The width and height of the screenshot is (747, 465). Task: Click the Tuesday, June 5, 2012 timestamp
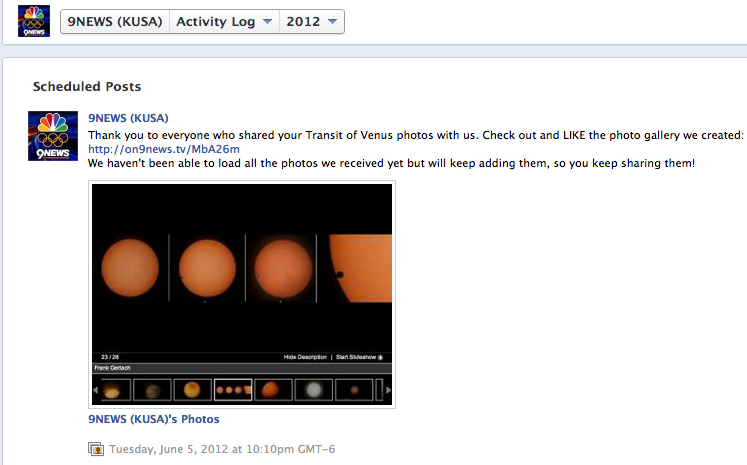pos(222,449)
